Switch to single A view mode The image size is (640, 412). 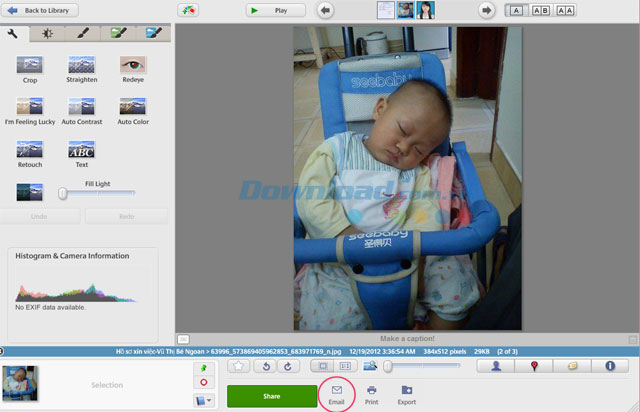516,11
